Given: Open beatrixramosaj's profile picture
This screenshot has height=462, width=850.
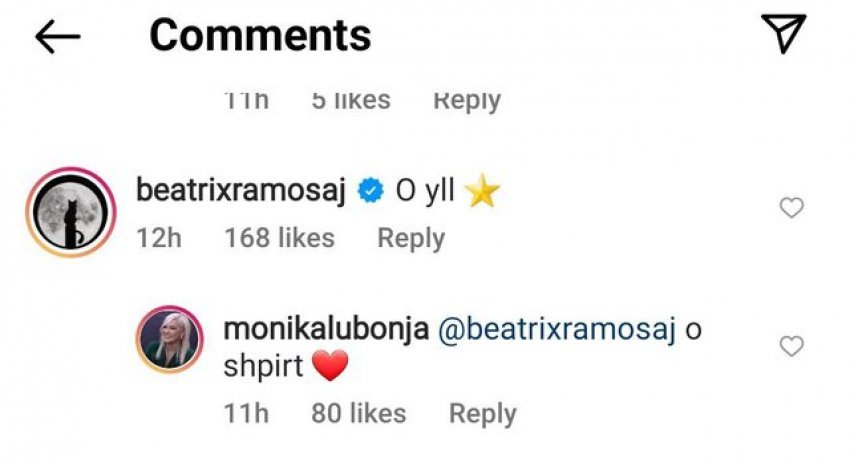Looking at the screenshot, I should tap(70, 212).
